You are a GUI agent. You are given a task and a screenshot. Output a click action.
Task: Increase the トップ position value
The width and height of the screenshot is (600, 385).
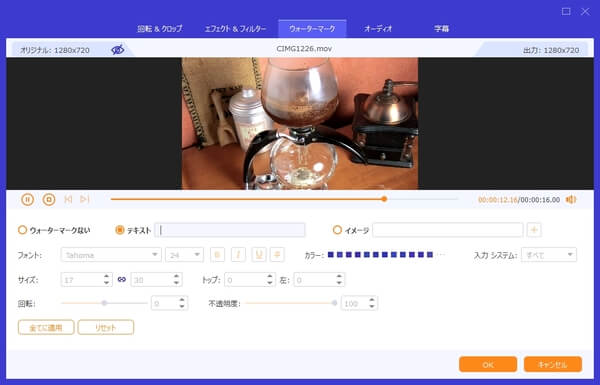270,276
